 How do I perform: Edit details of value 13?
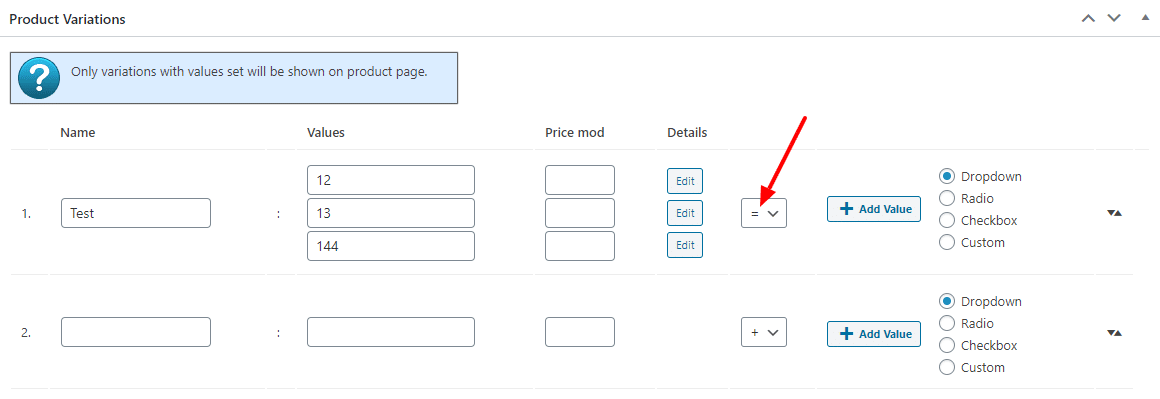pyautogui.click(x=685, y=213)
